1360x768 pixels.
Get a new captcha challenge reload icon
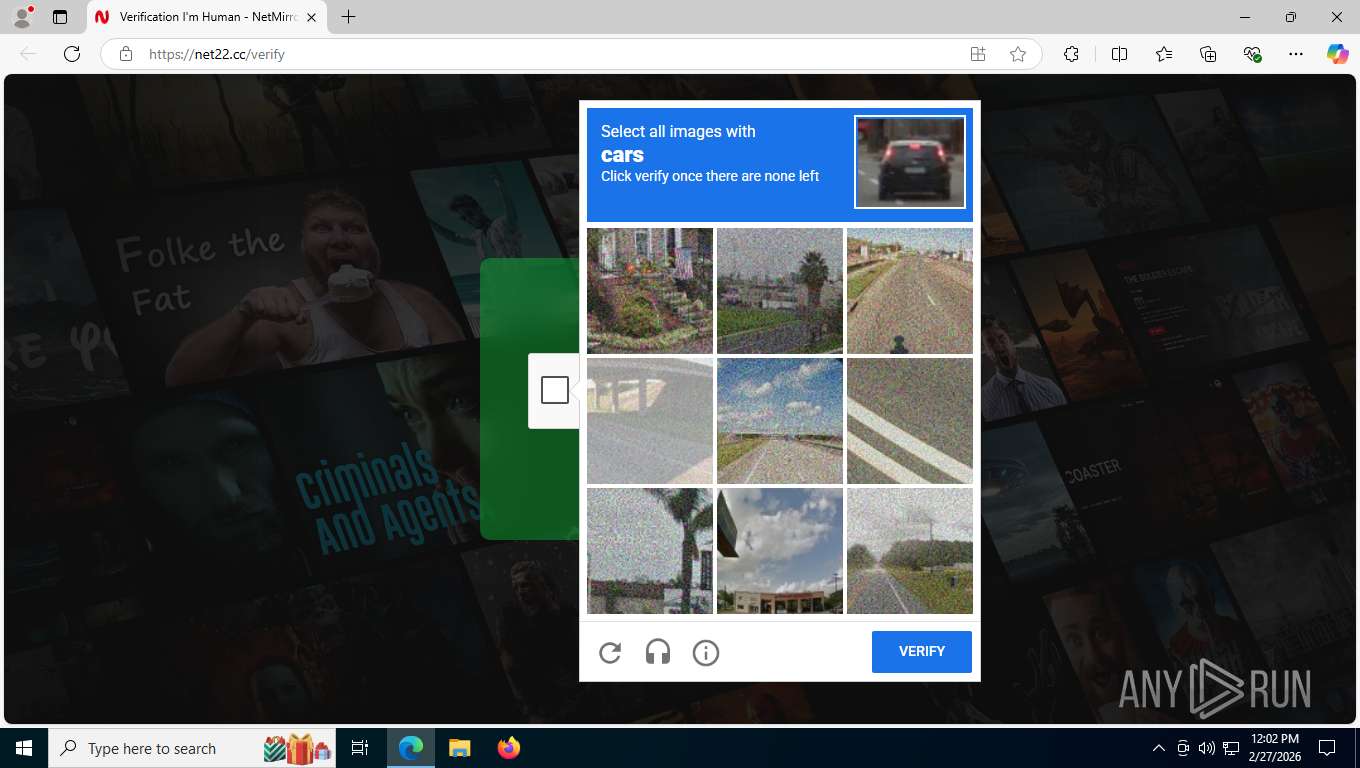tap(610, 653)
